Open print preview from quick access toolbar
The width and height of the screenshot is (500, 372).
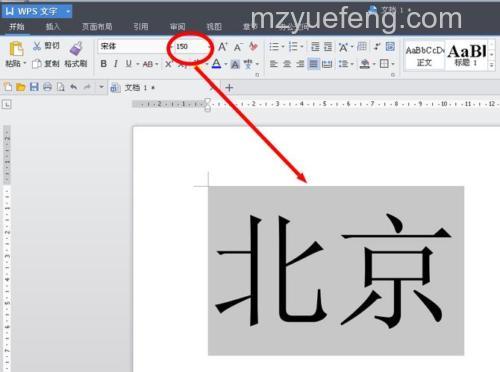tap(60, 87)
